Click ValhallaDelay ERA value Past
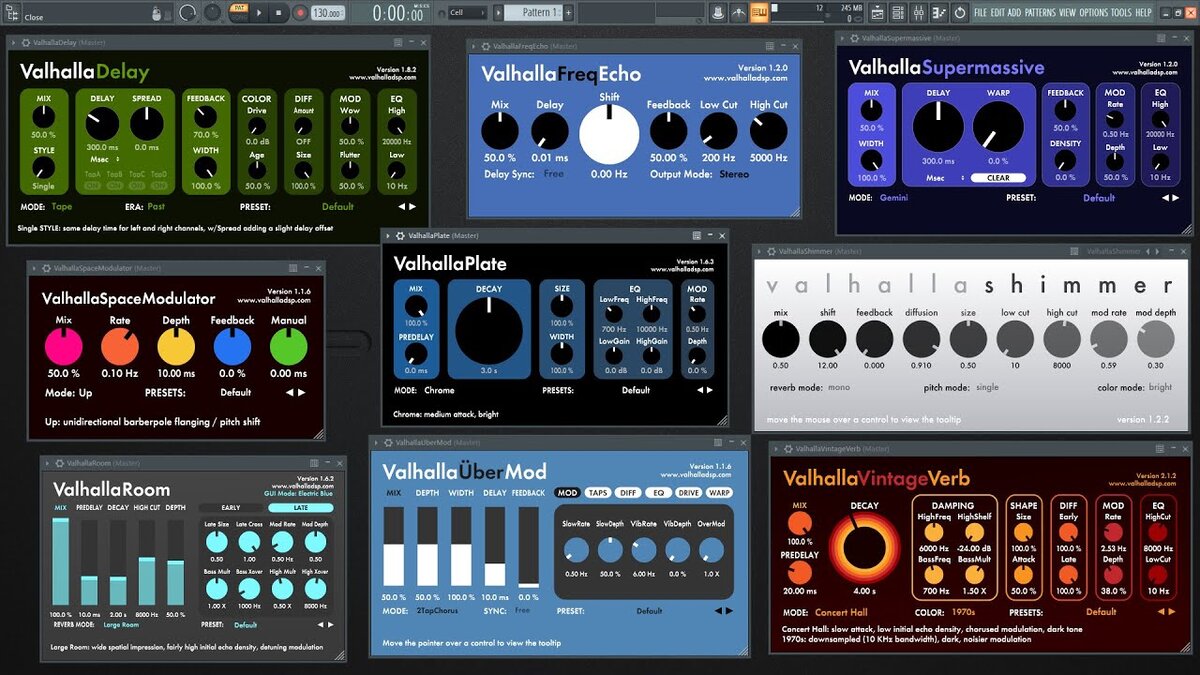1200x675 pixels. tap(156, 206)
